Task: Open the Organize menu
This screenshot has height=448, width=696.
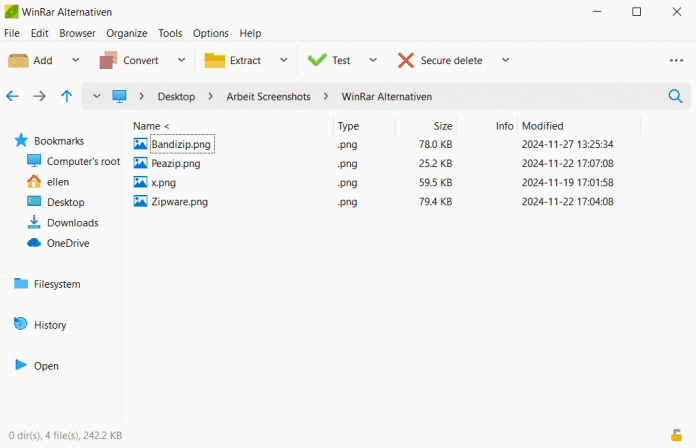Action: (126, 33)
